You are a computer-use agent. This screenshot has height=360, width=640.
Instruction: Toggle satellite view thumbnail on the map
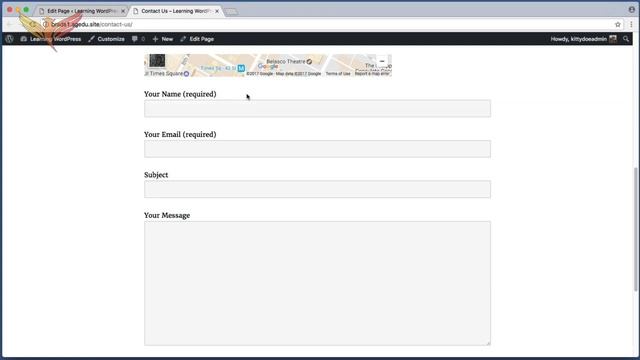[157, 60]
